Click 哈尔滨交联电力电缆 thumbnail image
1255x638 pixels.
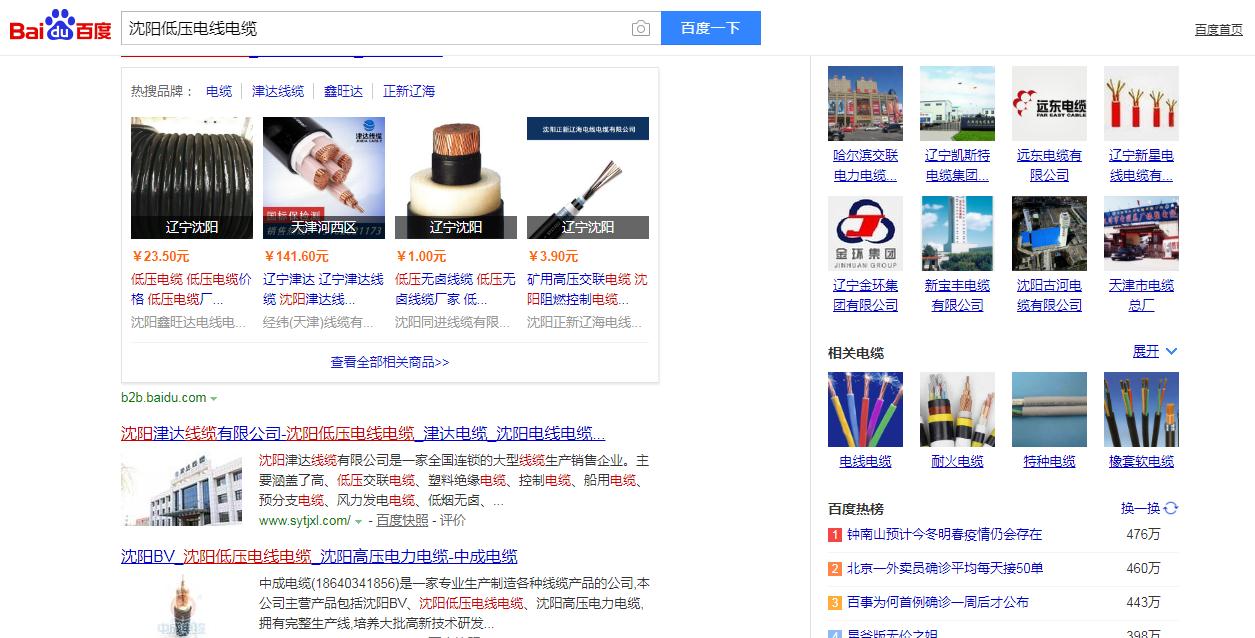coord(866,103)
